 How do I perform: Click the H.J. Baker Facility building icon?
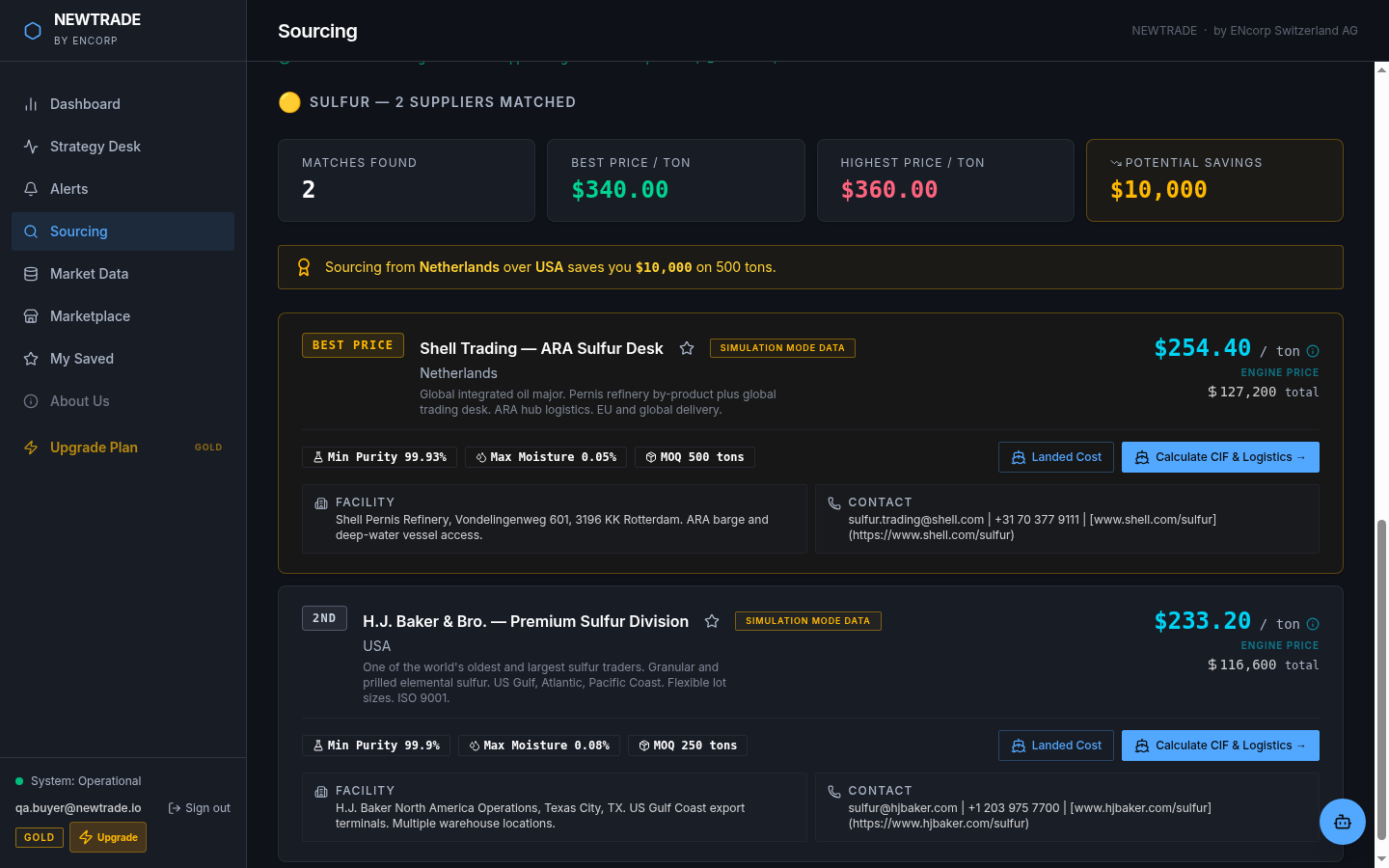pyautogui.click(x=321, y=792)
